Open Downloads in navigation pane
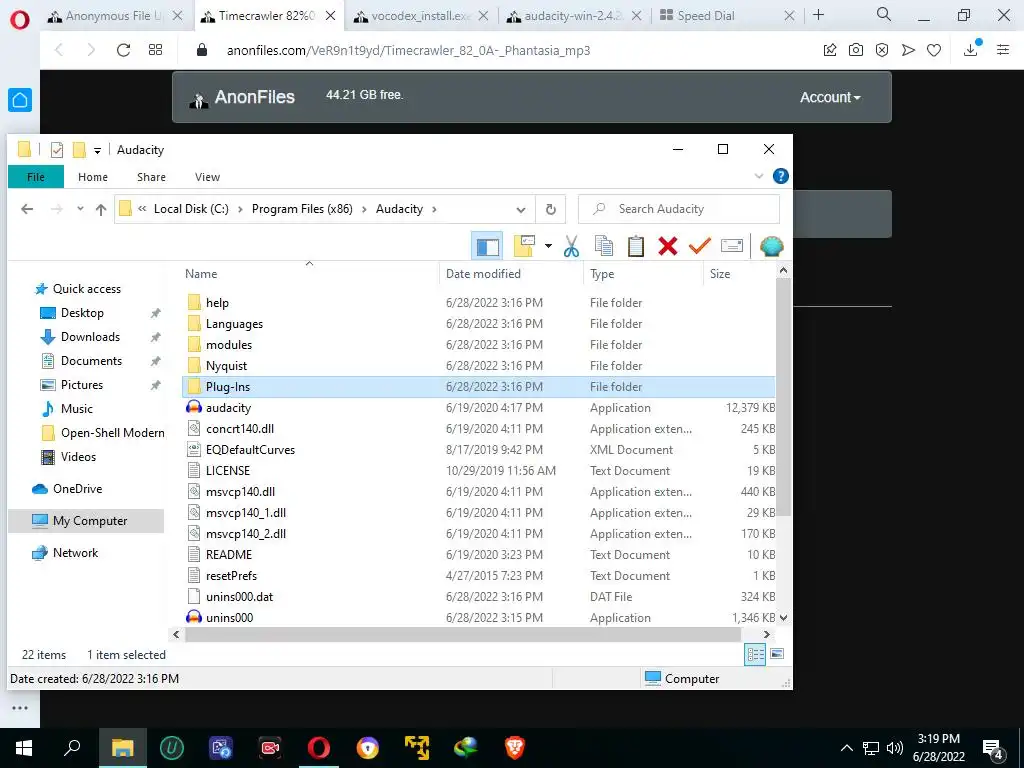Image resolution: width=1024 pixels, height=768 pixels. [x=90, y=337]
